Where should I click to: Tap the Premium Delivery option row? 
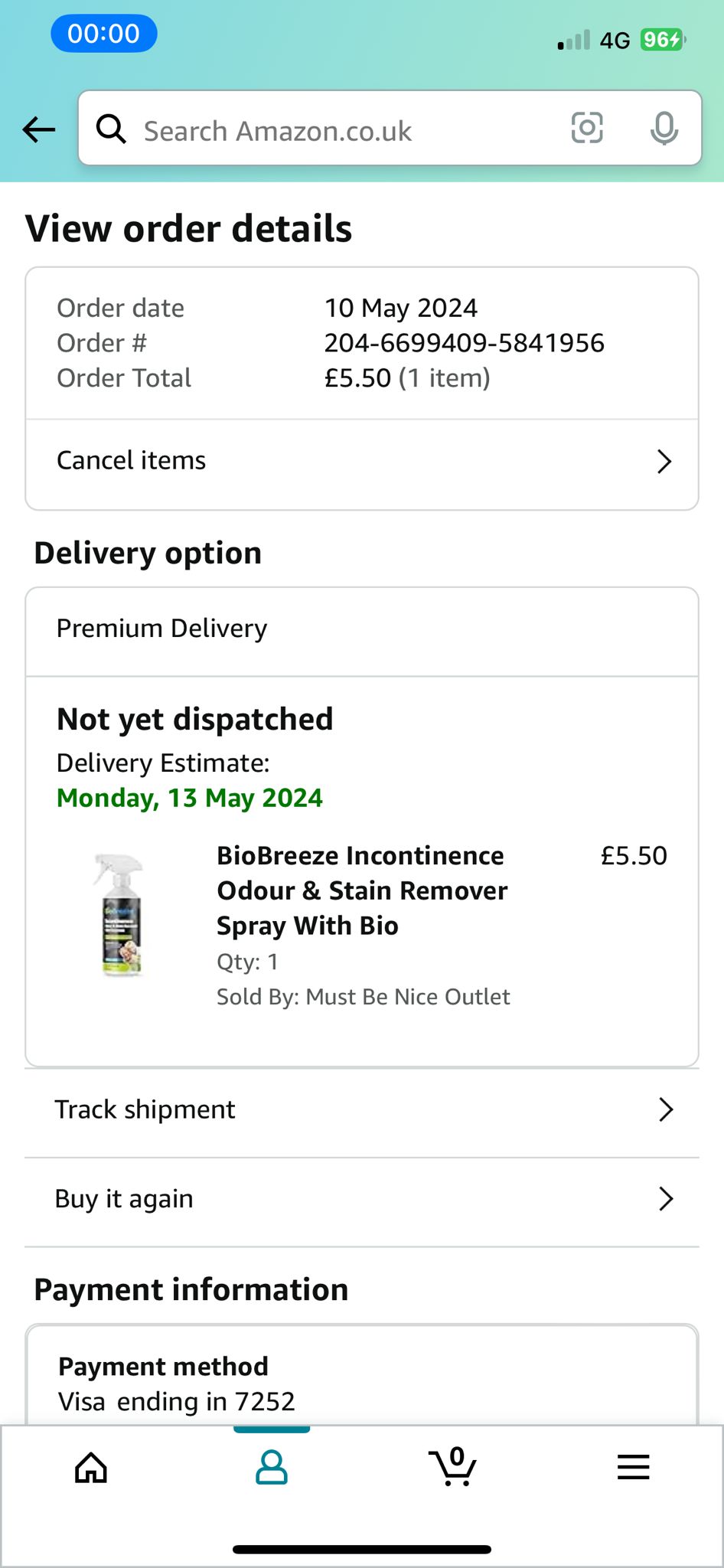coord(362,629)
